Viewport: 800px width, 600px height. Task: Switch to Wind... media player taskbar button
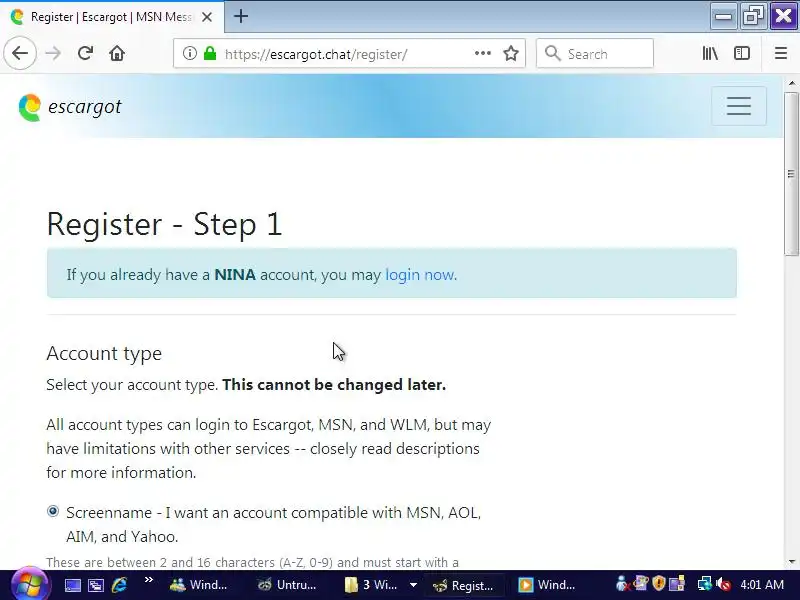click(x=548, y=585)
